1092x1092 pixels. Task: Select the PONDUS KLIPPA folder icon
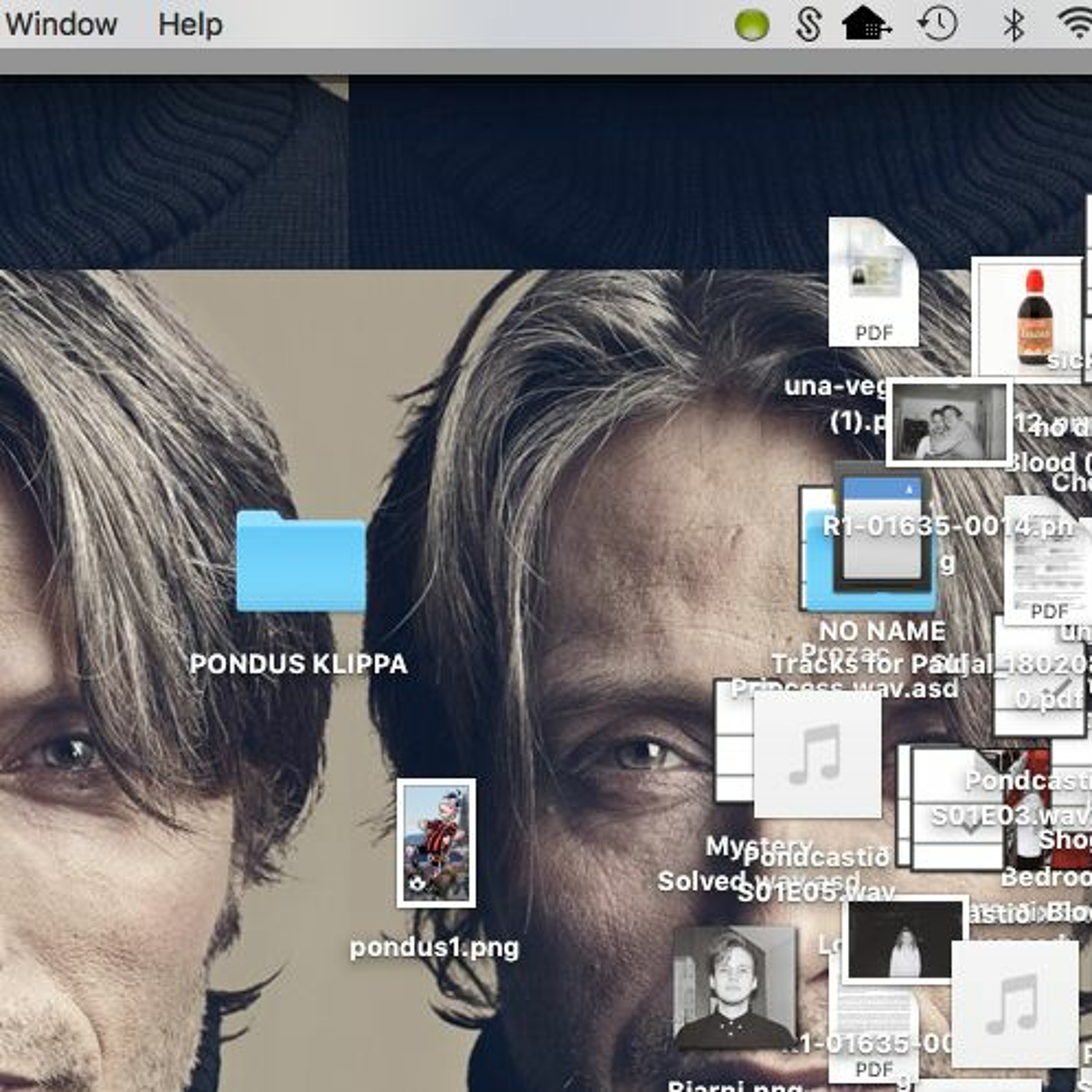coord(301,561)
